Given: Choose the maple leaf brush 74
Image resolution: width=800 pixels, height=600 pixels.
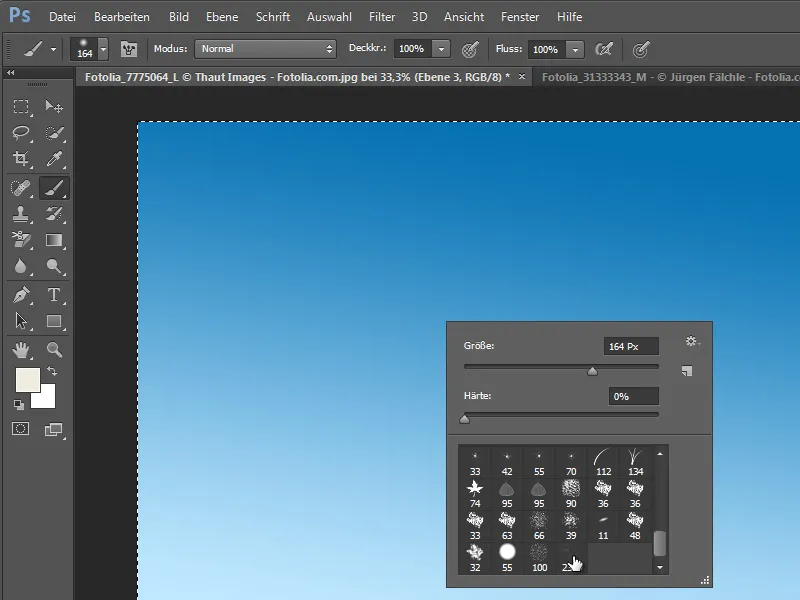Looking at the screenshot, I should point(474,494).
